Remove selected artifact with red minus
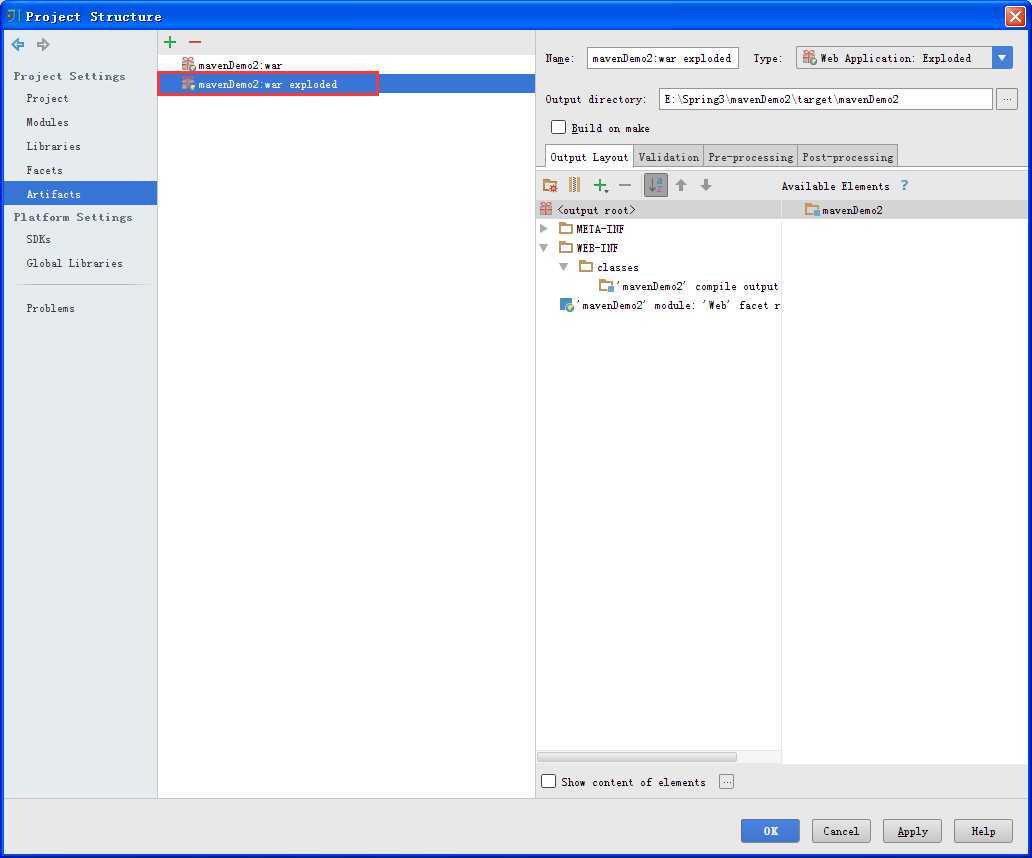 [195, 42]
